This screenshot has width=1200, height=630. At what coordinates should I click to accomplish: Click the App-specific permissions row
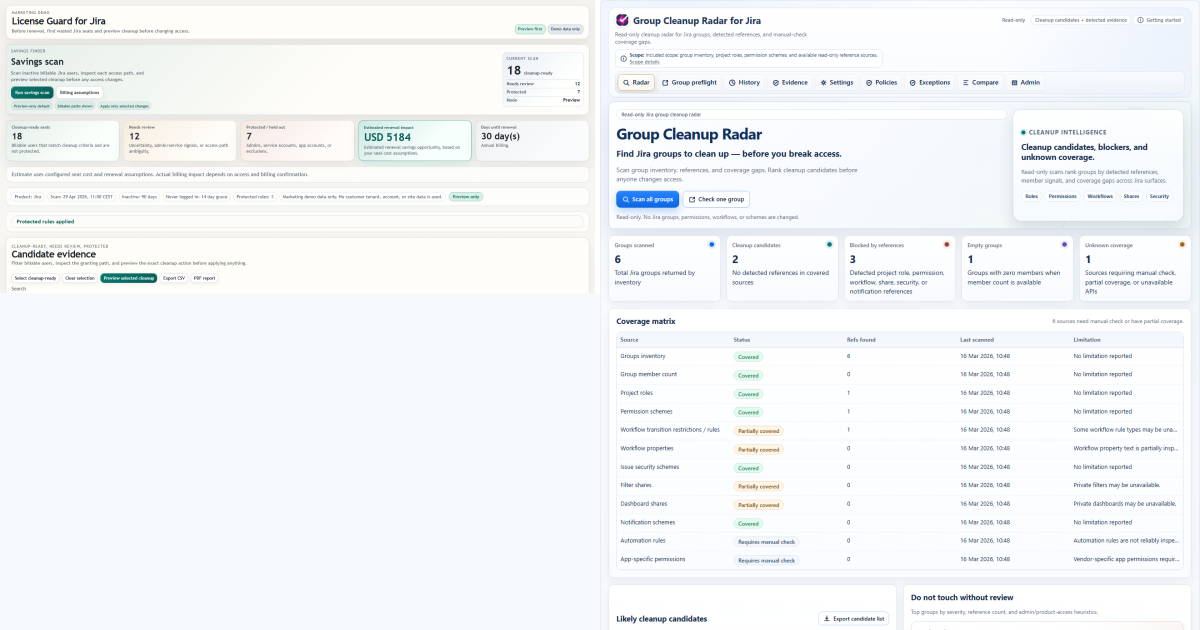(899, 560)
